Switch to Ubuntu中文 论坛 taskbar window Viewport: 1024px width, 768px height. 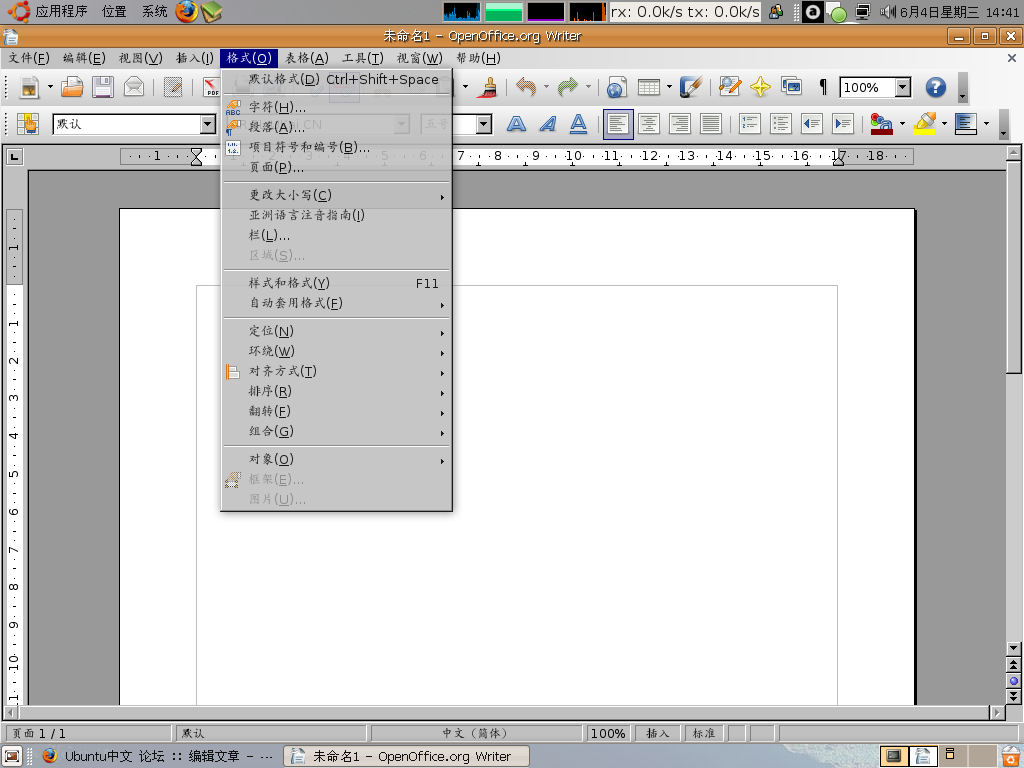157,756
